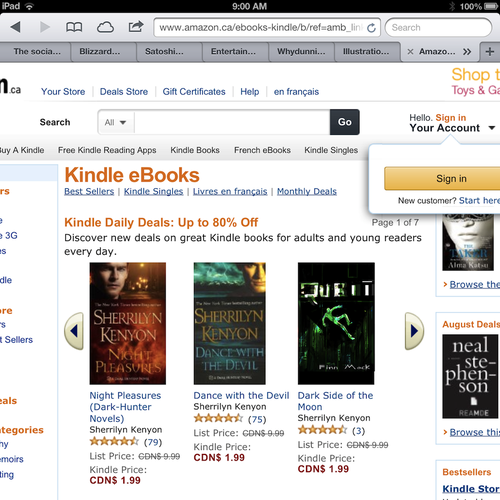This screenshot has height=500, width=500.
Task: Go to the next carousel page arrow
Action: tap(414, 331)
